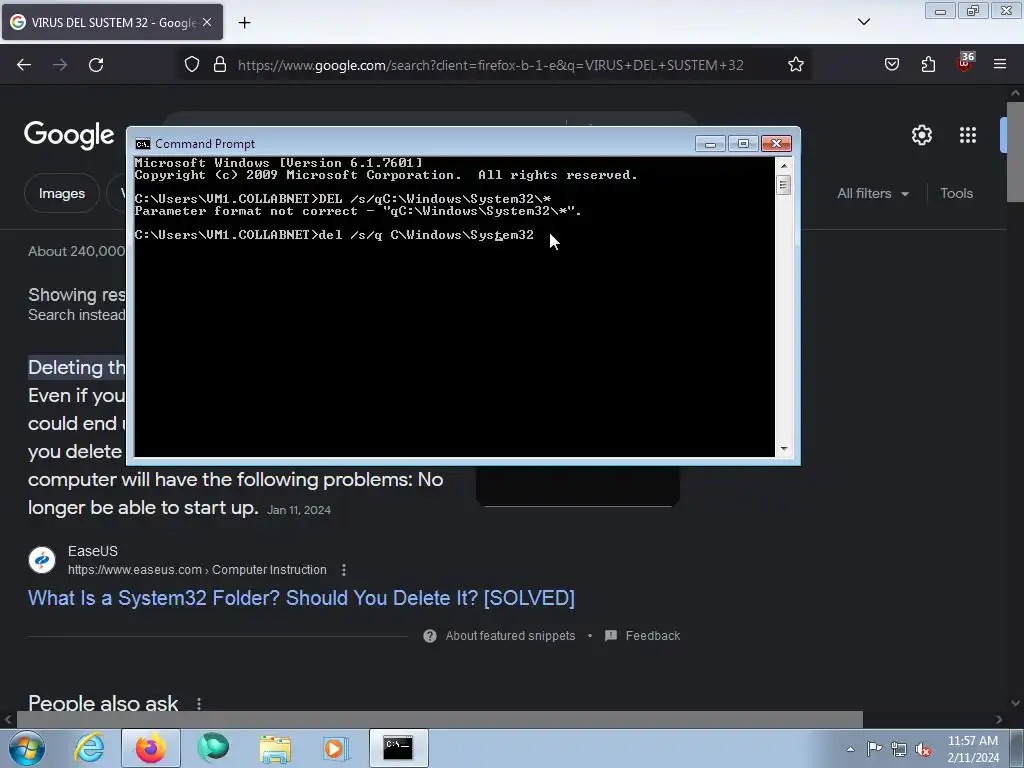Open the easeus.com Computer Instruction URL
This screenshot has height=768, width=1024.
click(x=197, y=569)
